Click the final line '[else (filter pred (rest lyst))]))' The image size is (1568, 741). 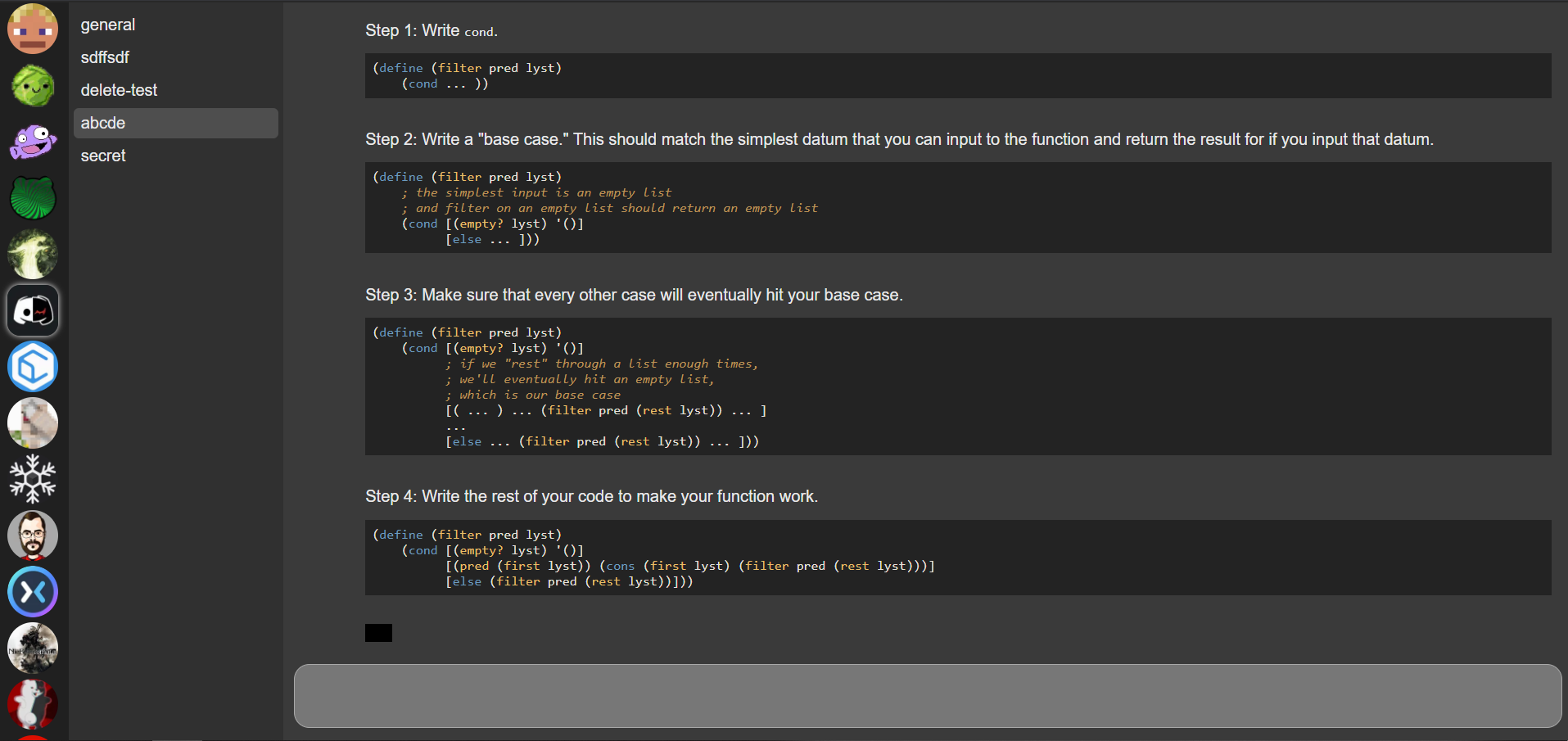pos(569,581)
